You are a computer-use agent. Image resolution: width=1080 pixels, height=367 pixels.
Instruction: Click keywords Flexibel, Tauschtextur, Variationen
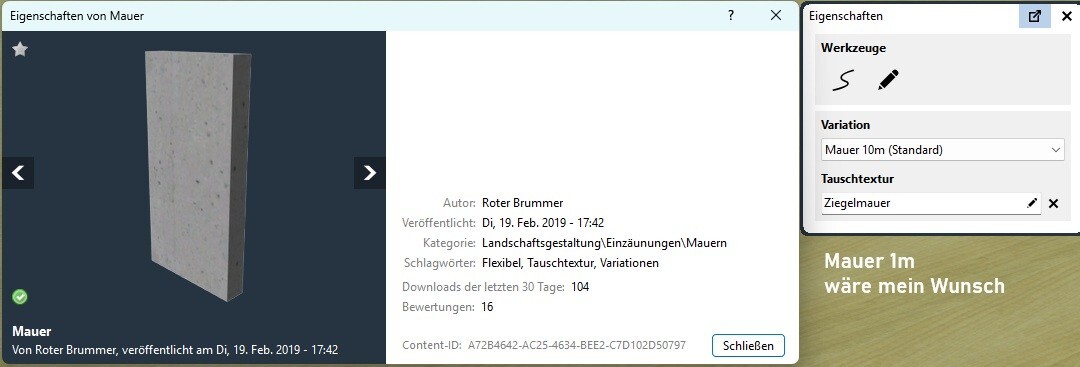coord(570,263)
